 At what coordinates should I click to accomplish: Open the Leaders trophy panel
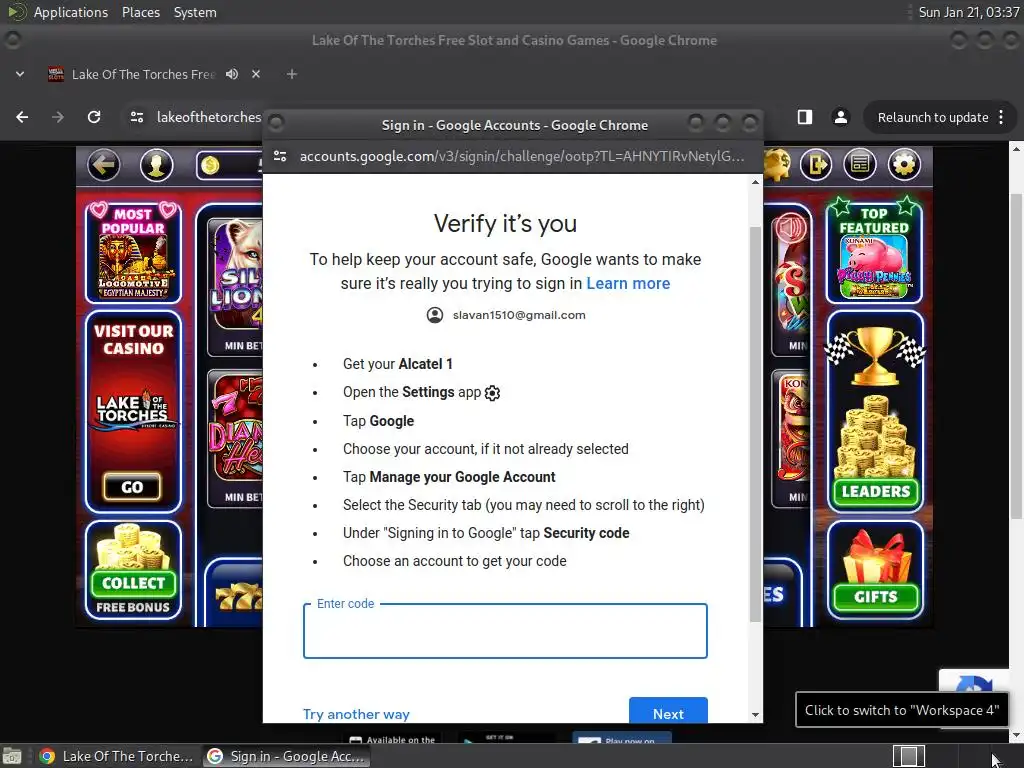point(875,413)
